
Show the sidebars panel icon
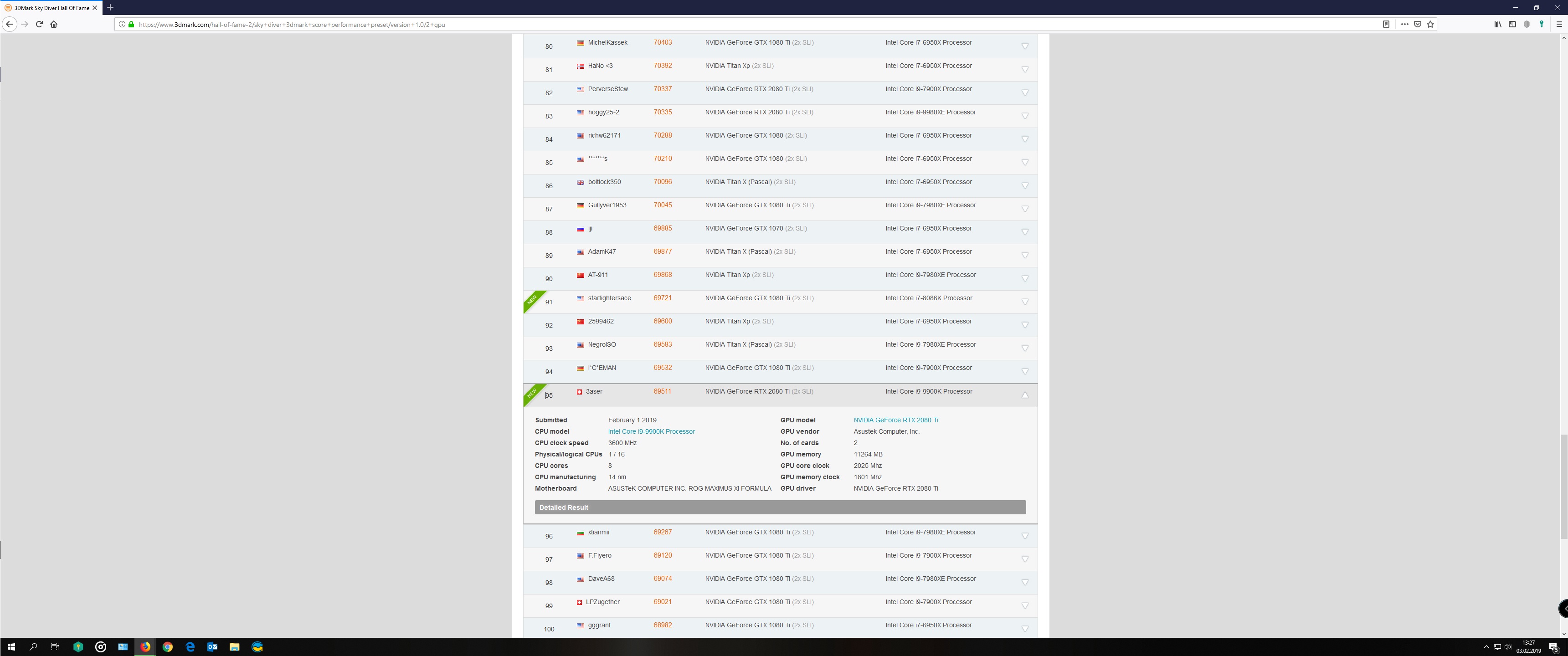tap(1512, 24)
